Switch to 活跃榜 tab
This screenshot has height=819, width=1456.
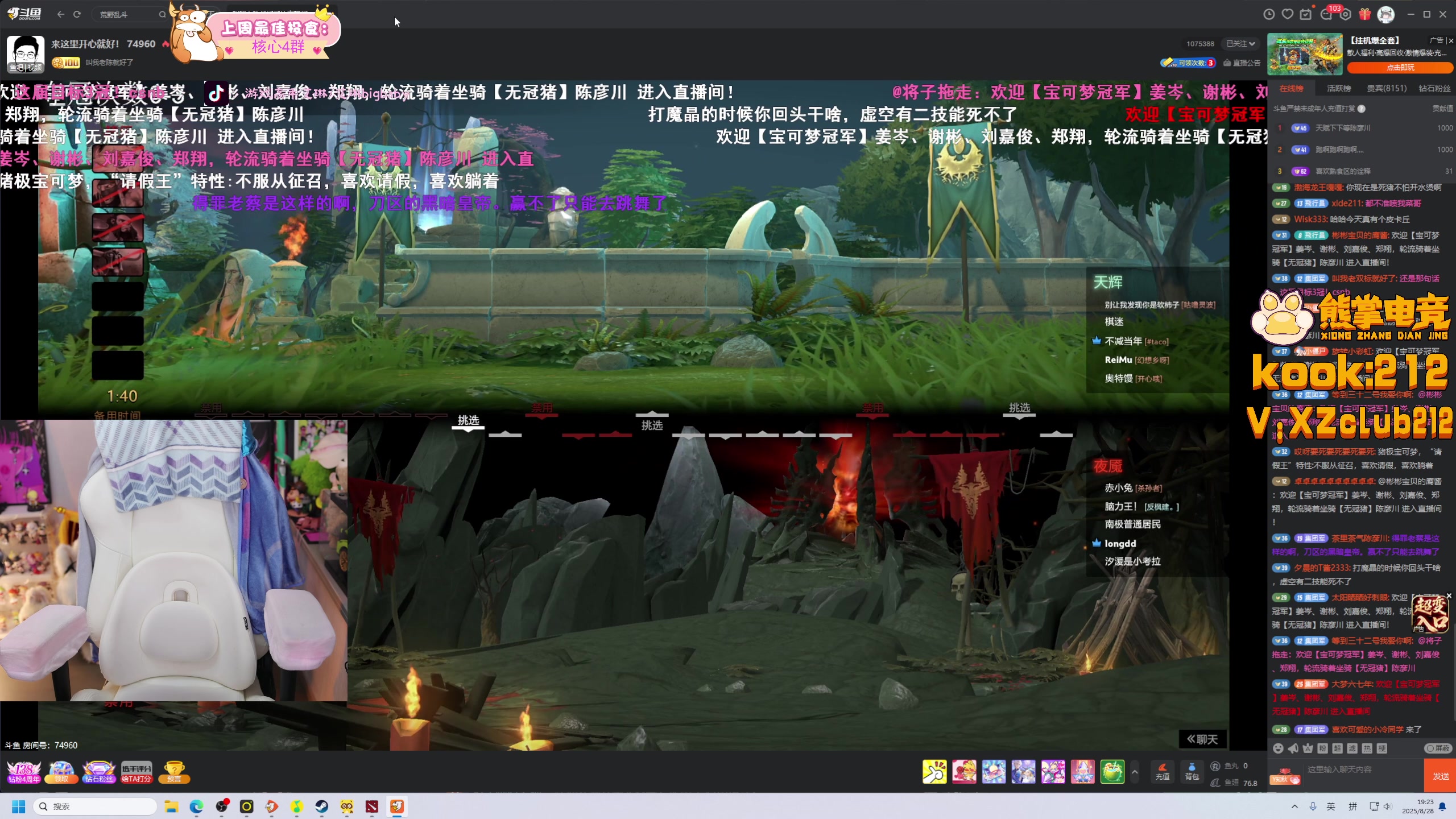1339,88
